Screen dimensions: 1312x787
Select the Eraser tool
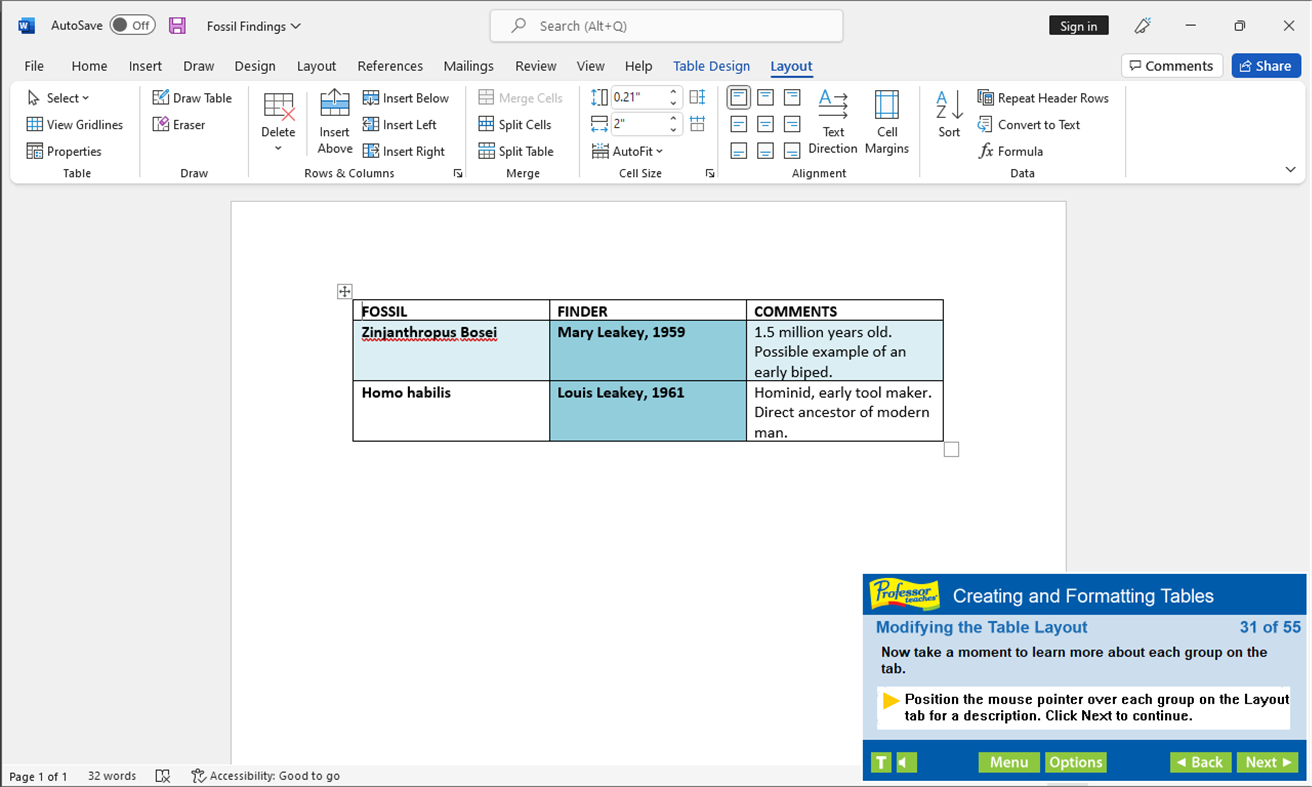pos(176,124)
